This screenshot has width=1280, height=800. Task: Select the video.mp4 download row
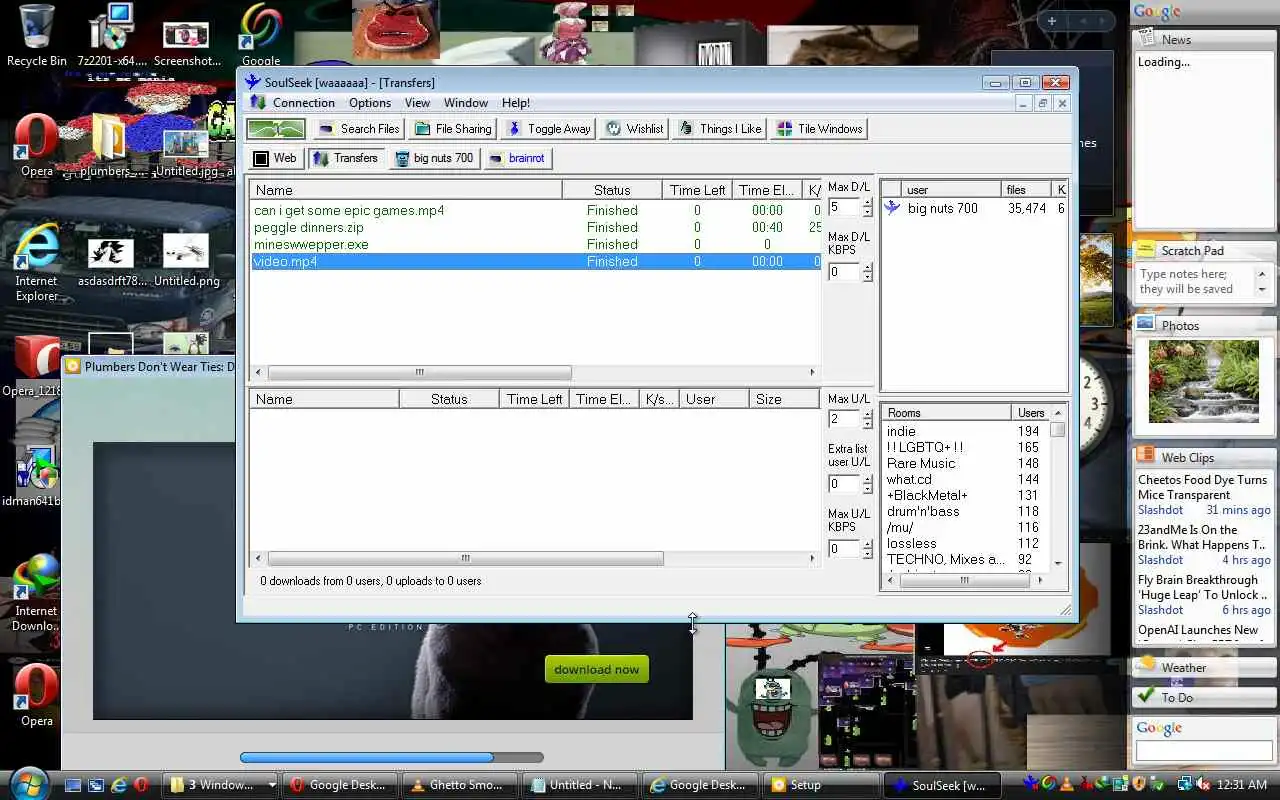(x=535, y=262)
